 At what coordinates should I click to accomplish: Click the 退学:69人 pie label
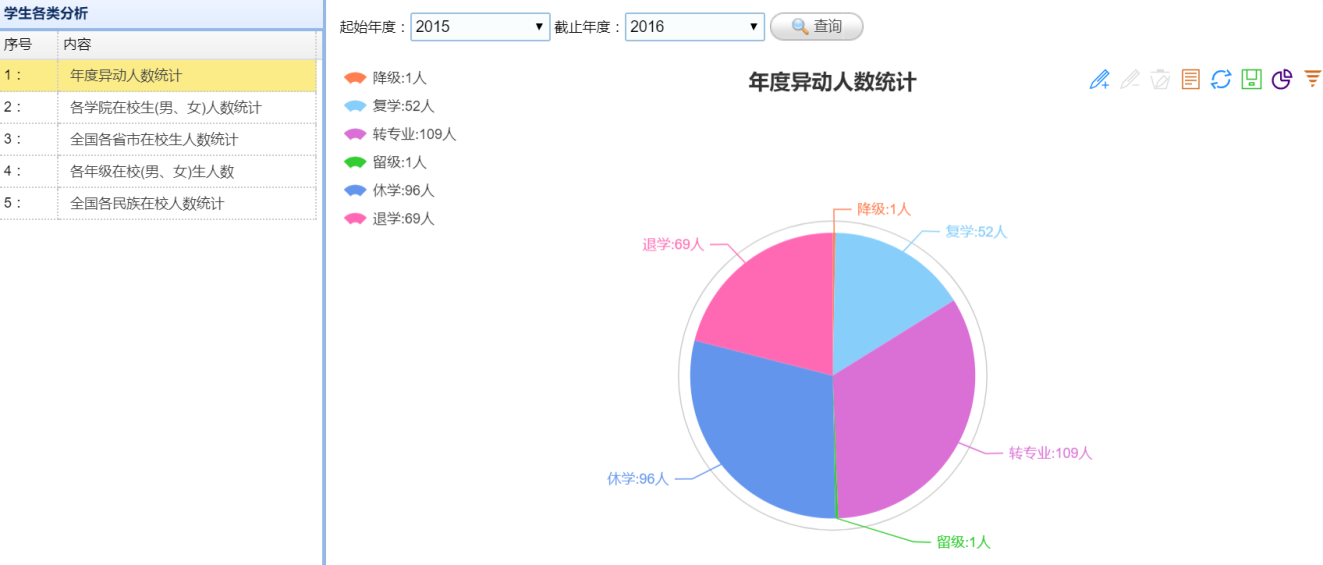[x=673, y=244]
